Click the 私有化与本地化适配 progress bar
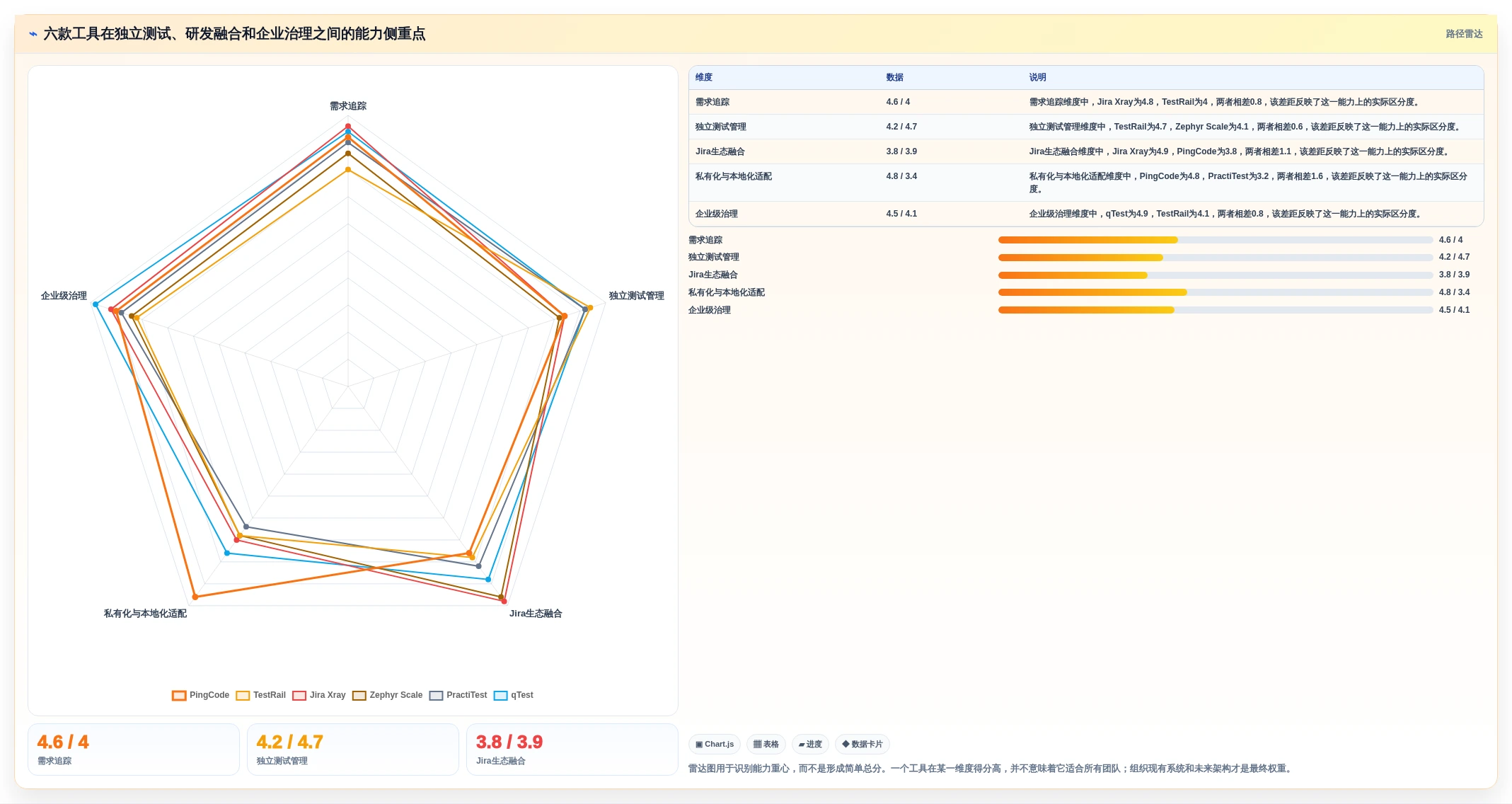Screen dimensions: 1512x804 pyautogui.click(x=1216, y=292)
